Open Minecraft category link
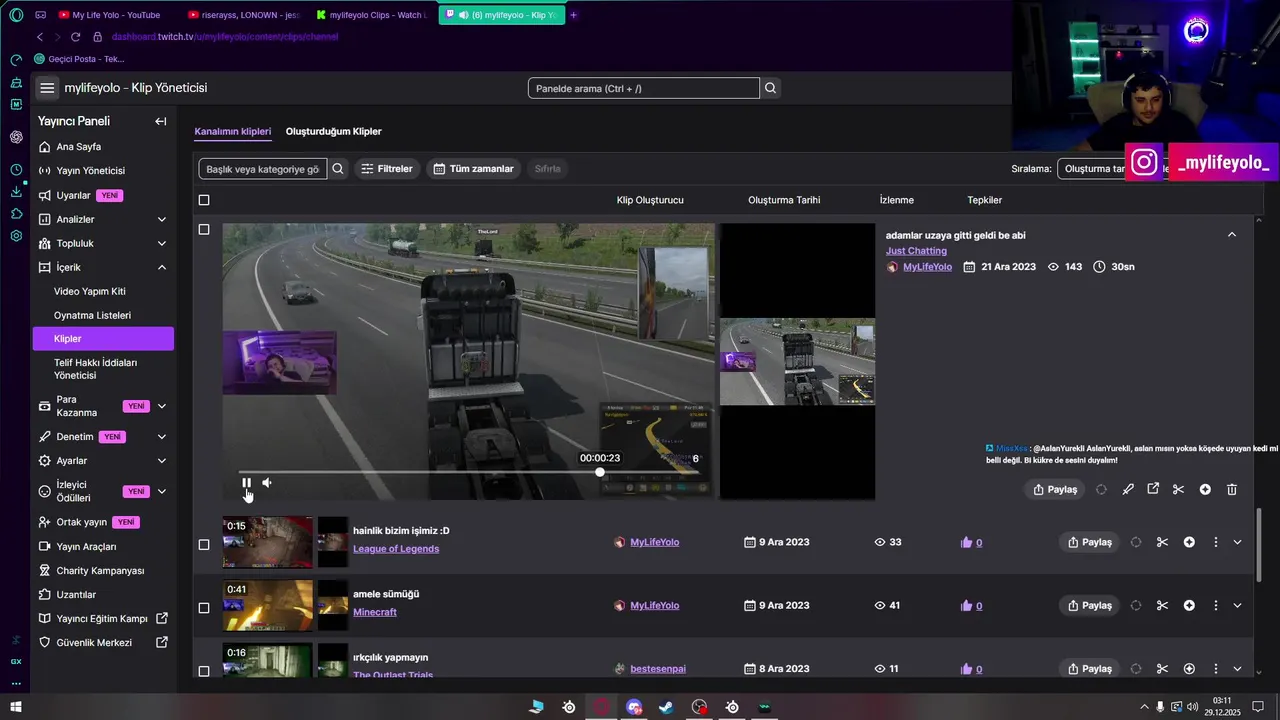This screenshot has width=1280, height=720. tap(375, 612)
